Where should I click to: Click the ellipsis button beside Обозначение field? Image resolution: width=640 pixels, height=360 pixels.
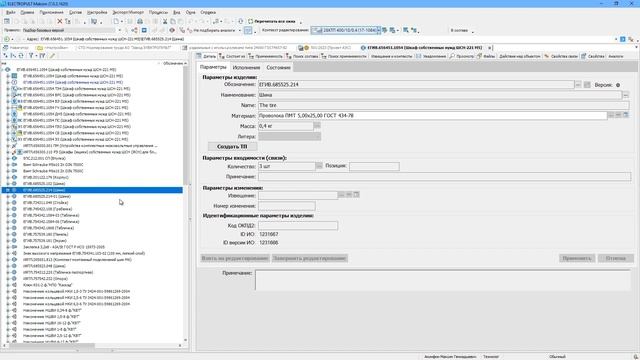[x=578, y=84]
